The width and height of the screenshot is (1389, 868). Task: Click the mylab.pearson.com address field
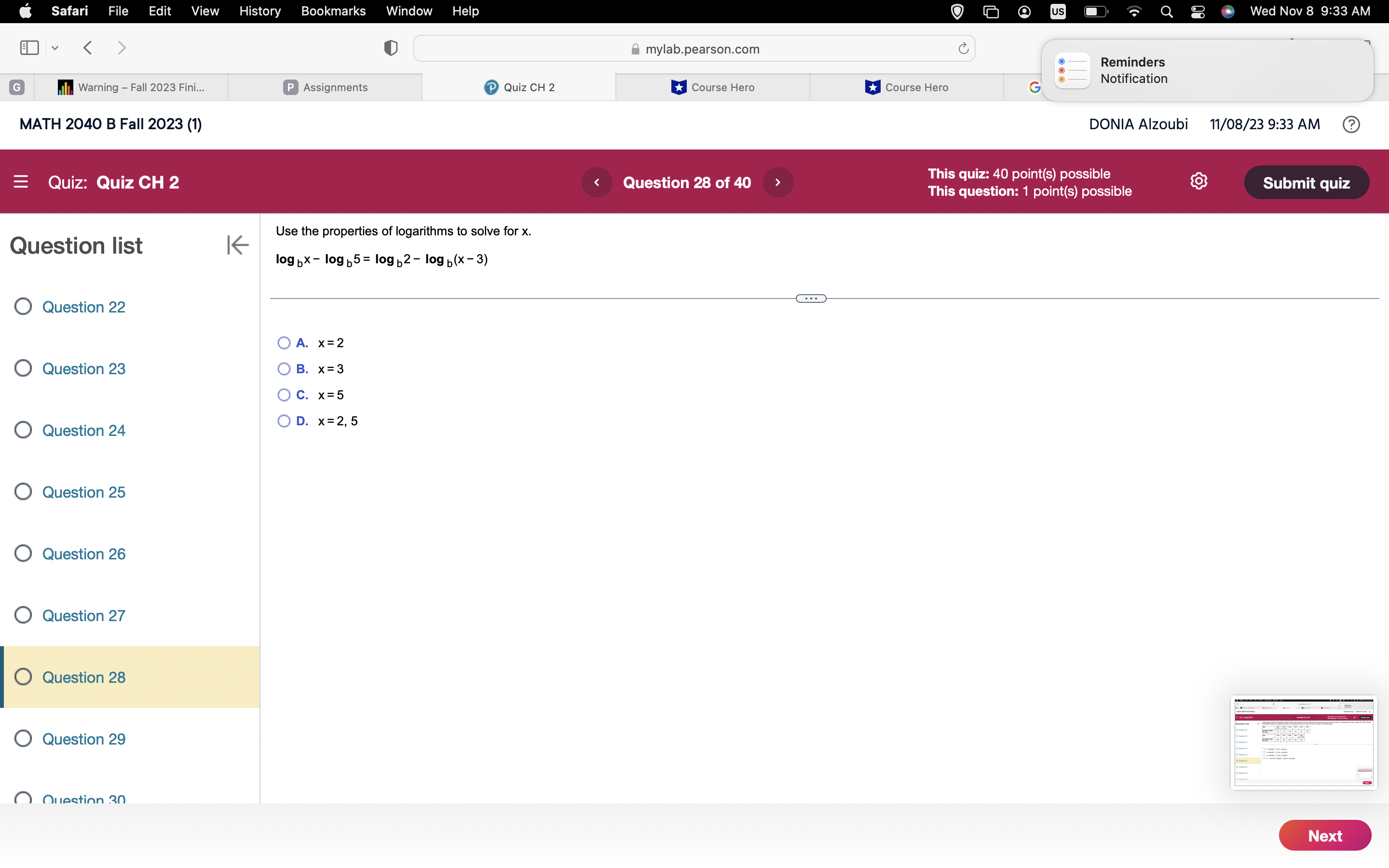(x=694, y=49)
